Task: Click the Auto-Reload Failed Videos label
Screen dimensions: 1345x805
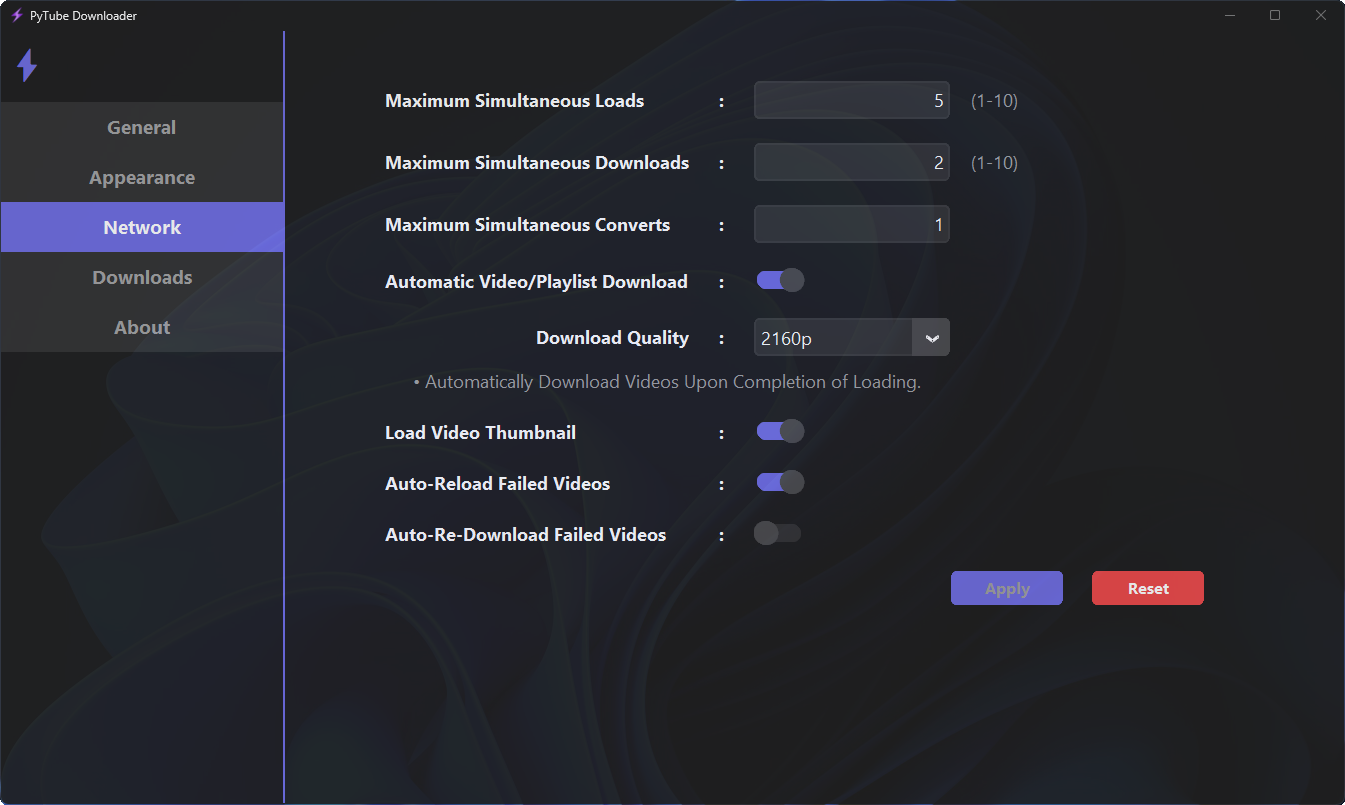Action: click(497, 484)
